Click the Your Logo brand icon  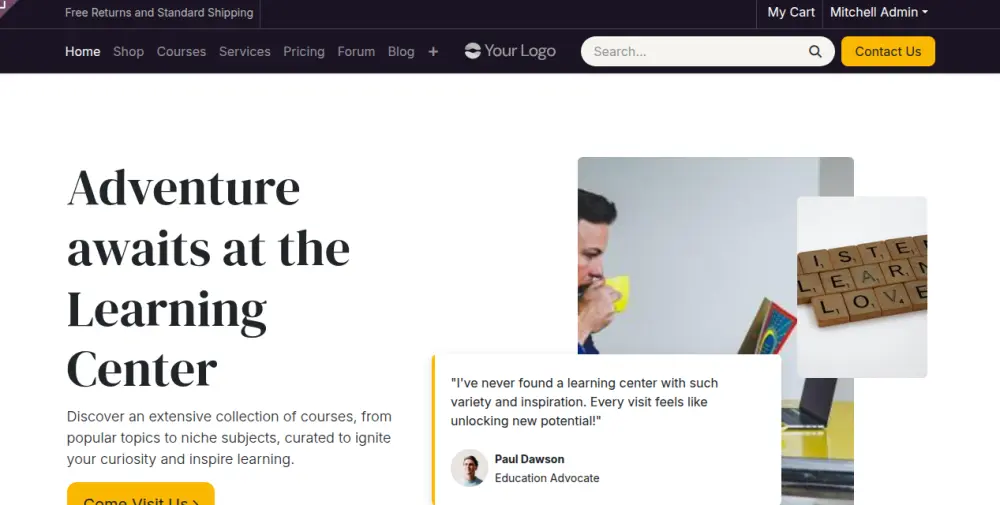tap(510, 51)
